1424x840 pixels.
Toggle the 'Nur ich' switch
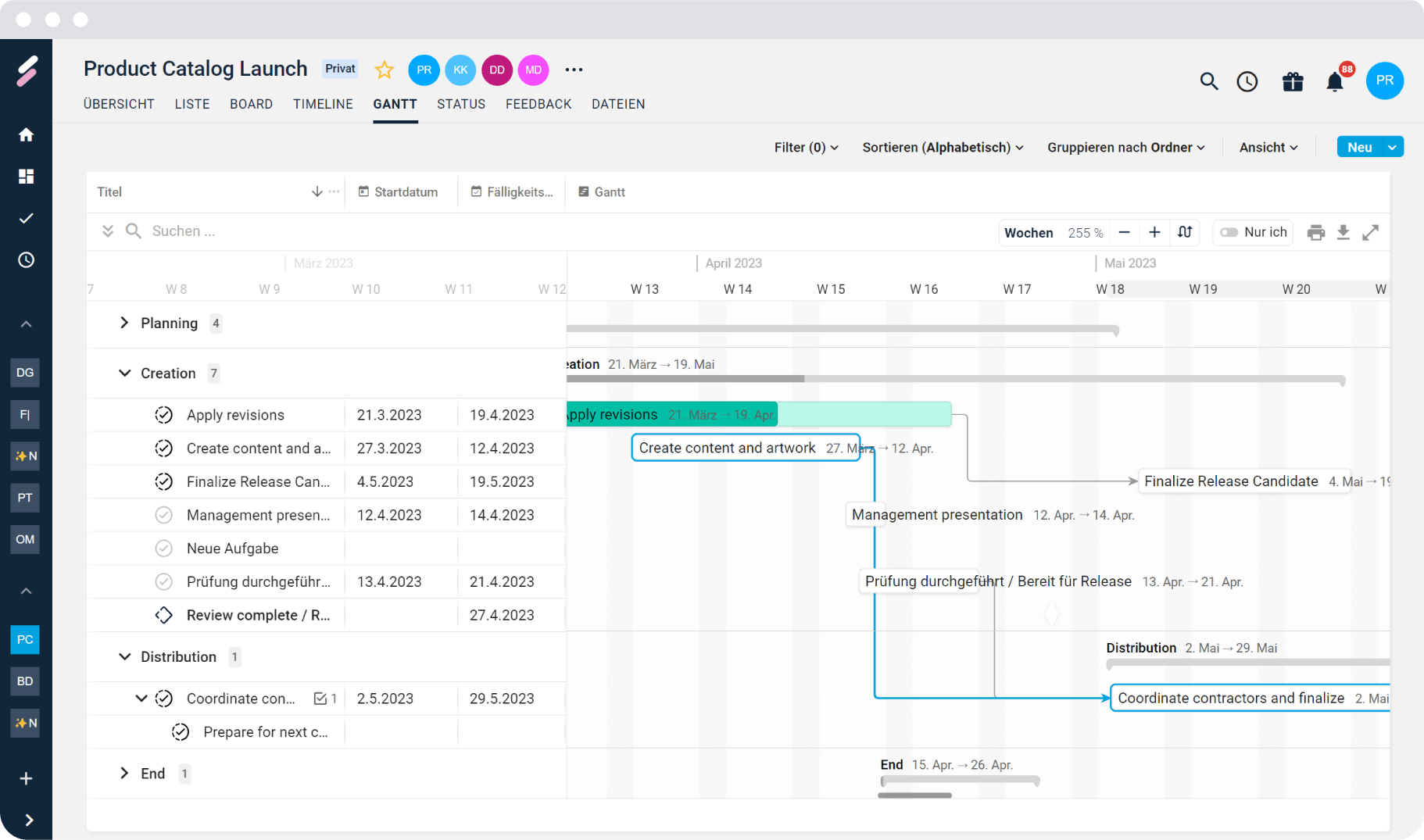tap(1229, 232)
